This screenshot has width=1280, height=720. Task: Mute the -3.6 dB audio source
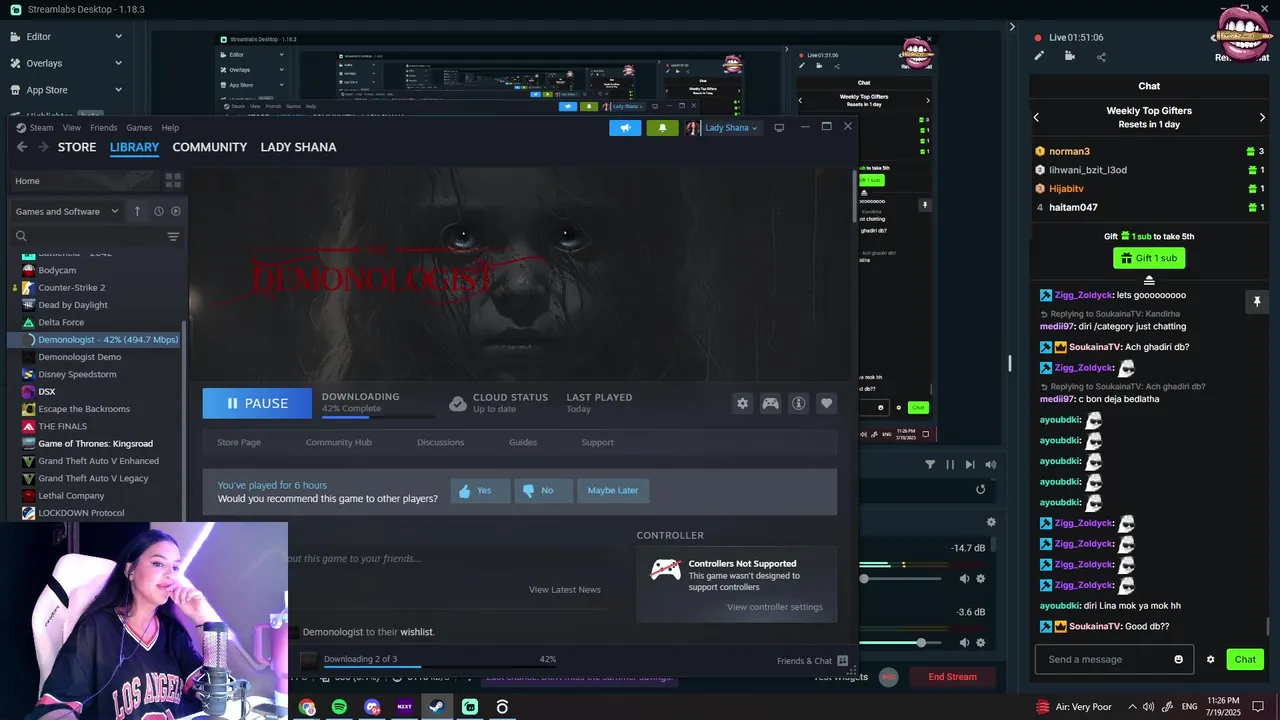964,643
